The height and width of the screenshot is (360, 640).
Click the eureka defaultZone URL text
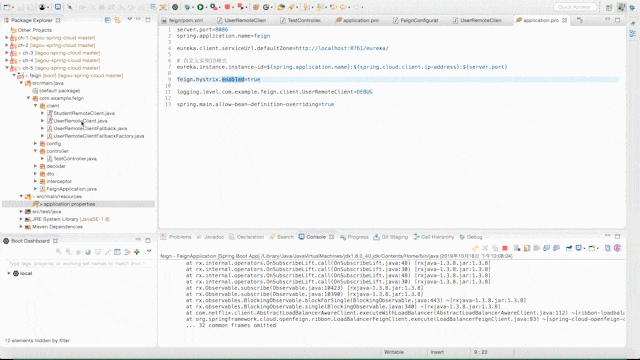(x=342, y=48)
